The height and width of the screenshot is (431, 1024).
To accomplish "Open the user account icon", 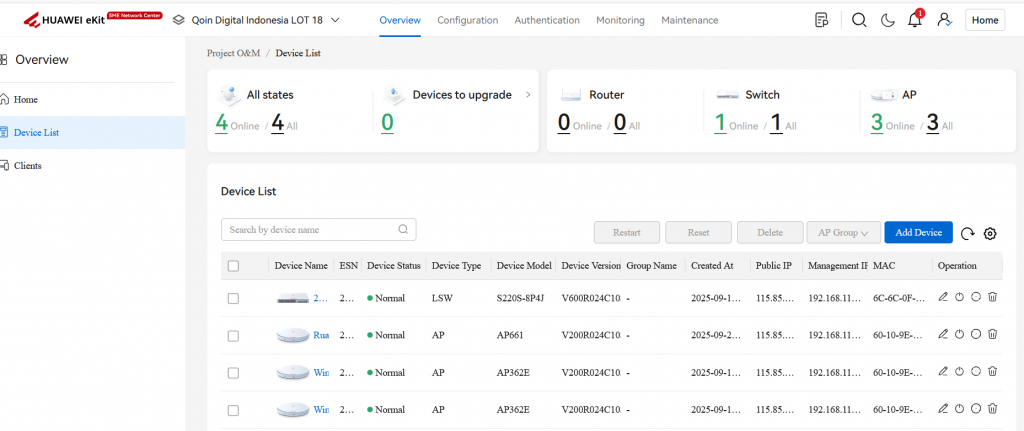I will coord(943,21).
